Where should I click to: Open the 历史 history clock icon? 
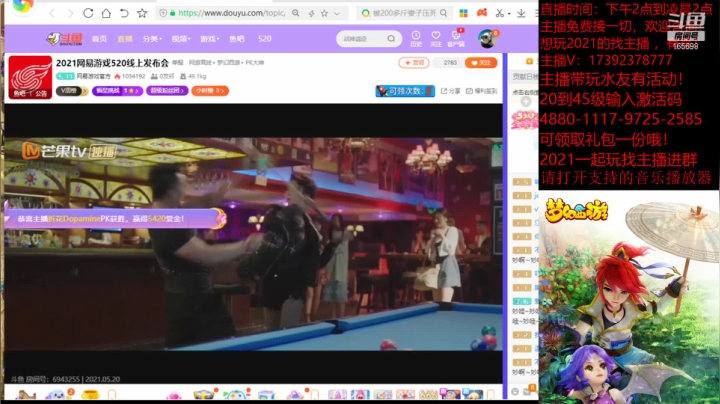pyautogui.click(x=416, y=39)
